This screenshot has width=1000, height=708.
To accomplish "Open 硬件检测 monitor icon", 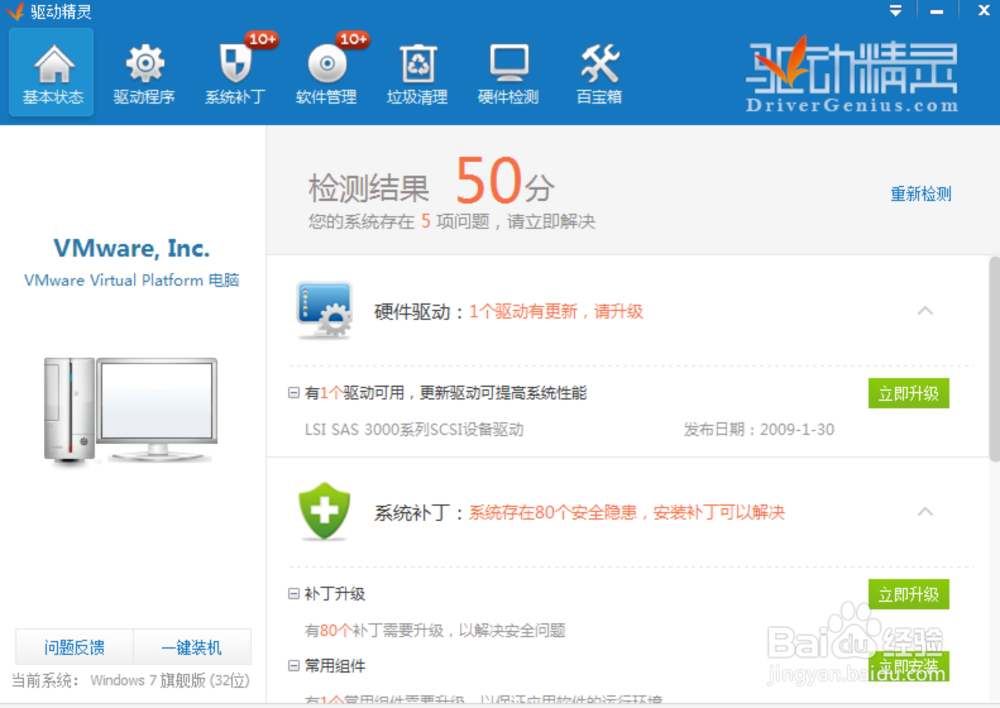I will (x=507, y=72).
